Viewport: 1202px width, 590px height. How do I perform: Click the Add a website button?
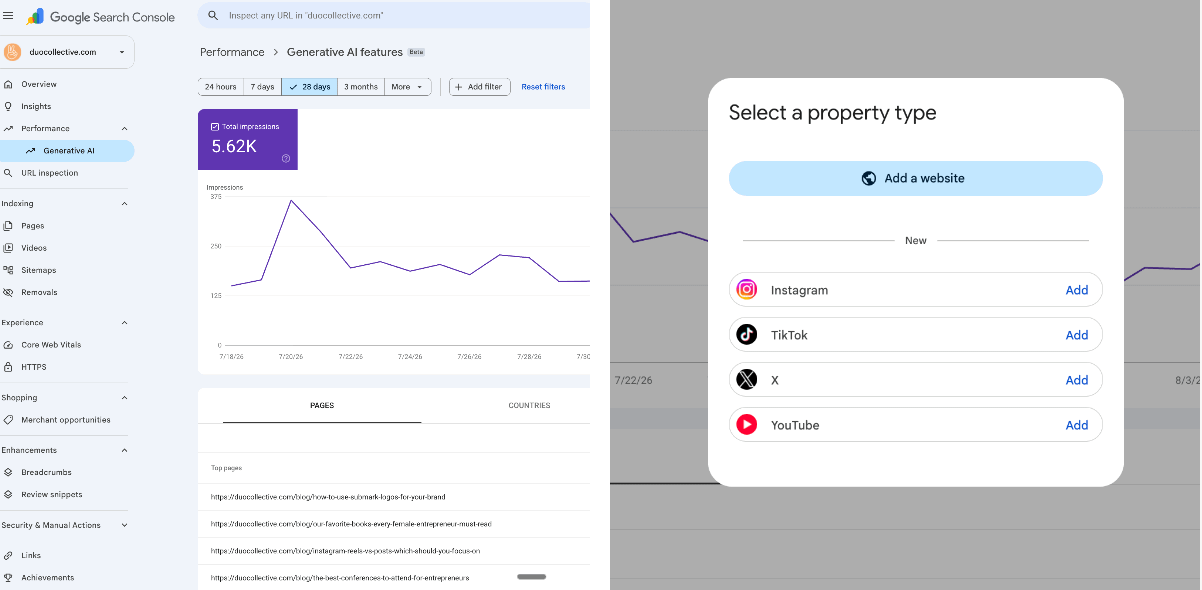point(916,178)
